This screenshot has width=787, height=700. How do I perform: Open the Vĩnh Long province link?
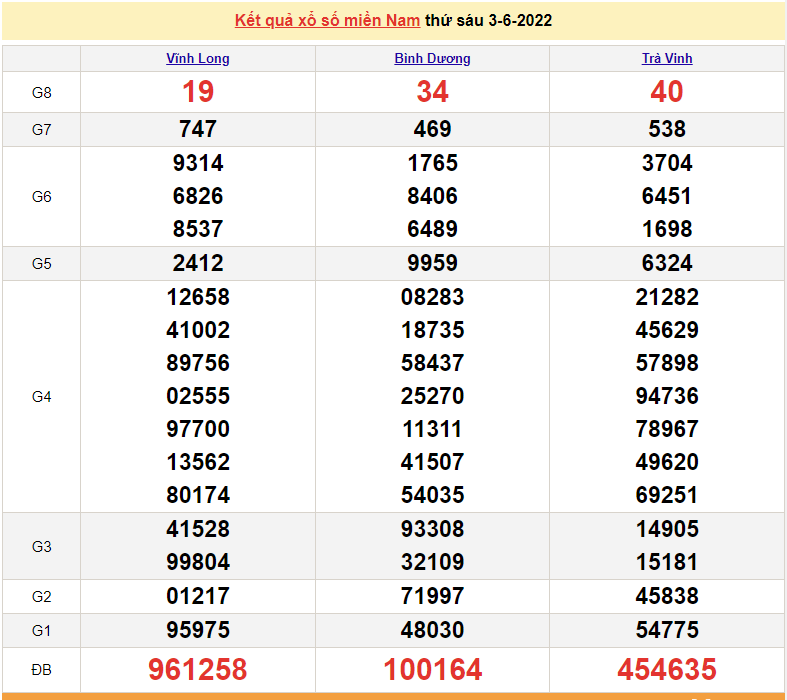click(198, 59)
